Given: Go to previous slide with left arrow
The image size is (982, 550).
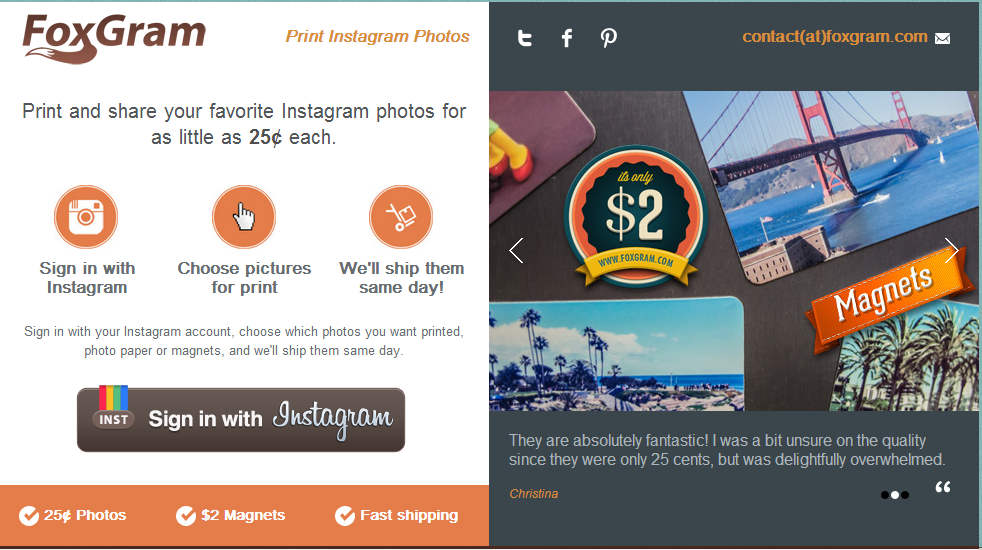Looking at the screenshot, I should pos(516,251).
